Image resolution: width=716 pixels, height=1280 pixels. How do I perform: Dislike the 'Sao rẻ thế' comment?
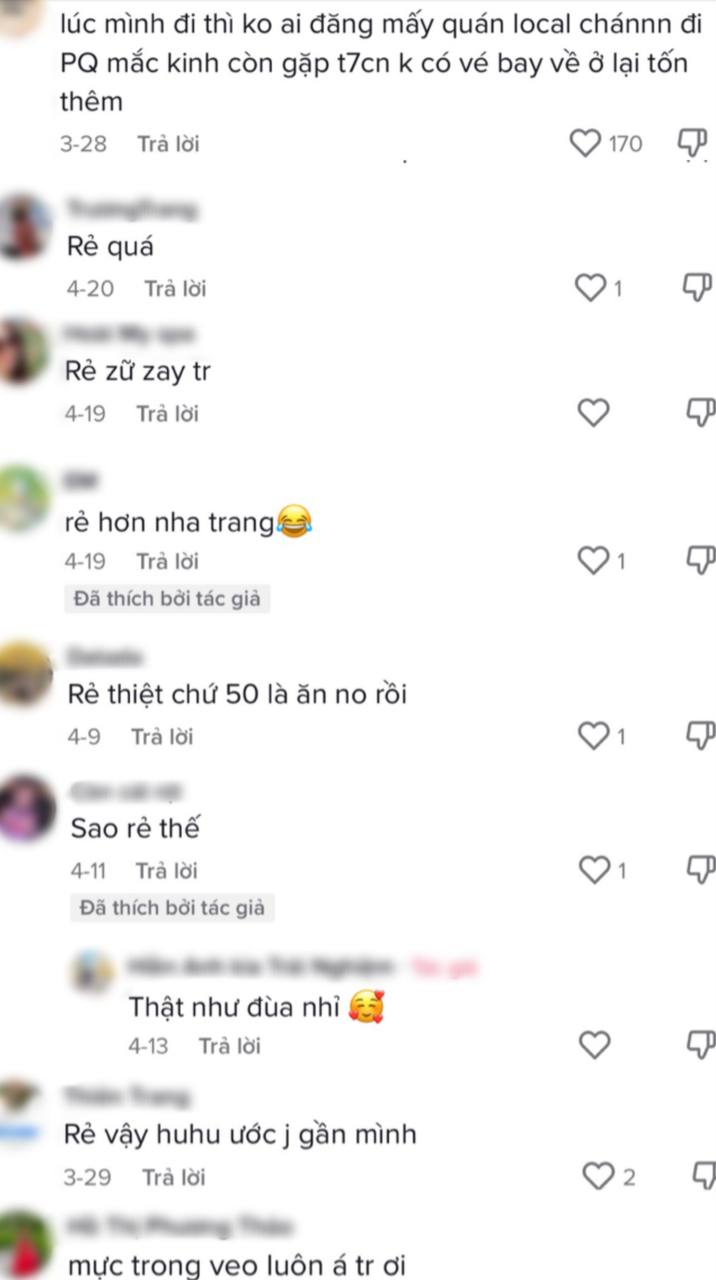pos(697,869)
